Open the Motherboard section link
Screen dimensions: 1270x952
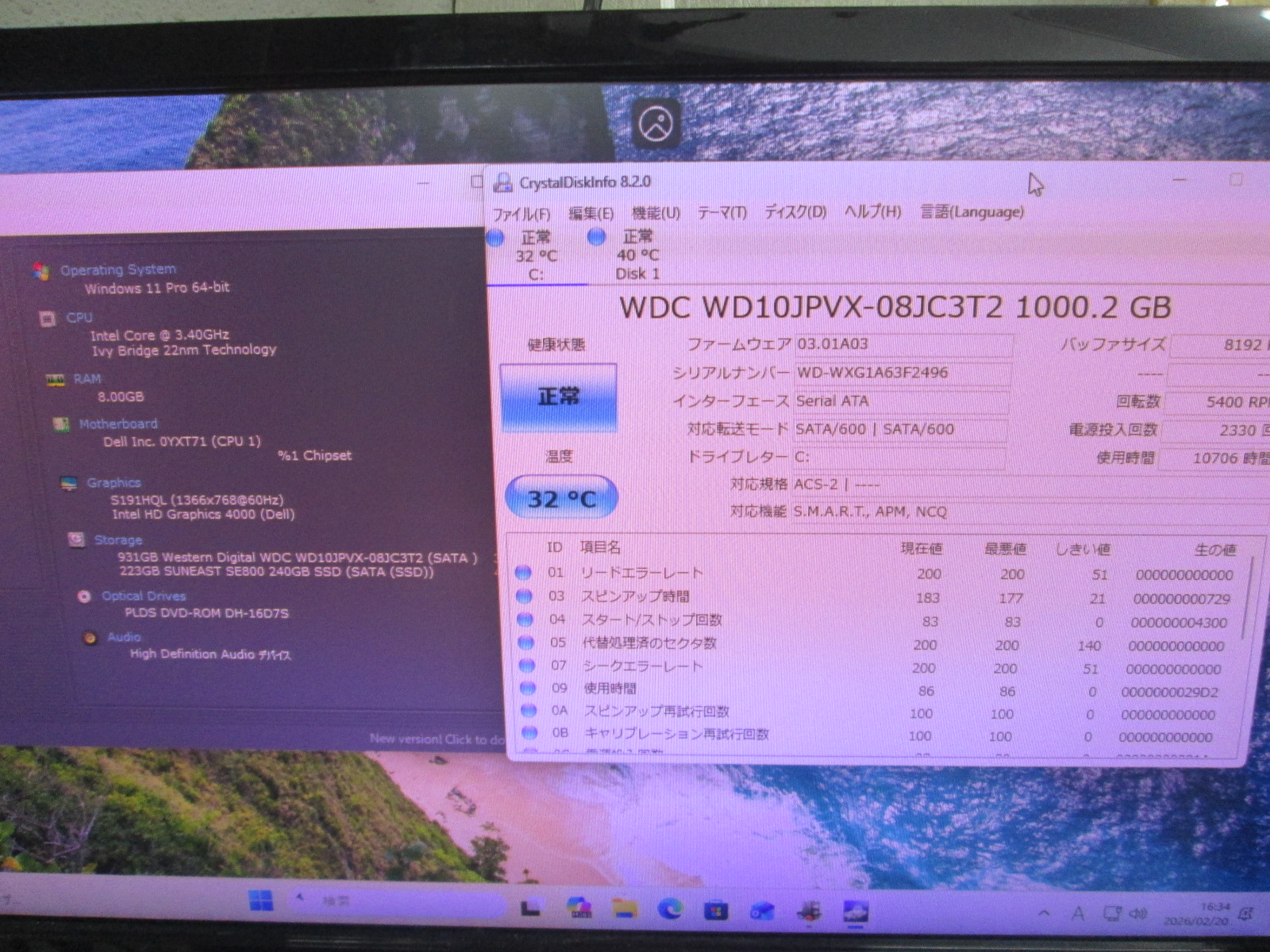118,424
